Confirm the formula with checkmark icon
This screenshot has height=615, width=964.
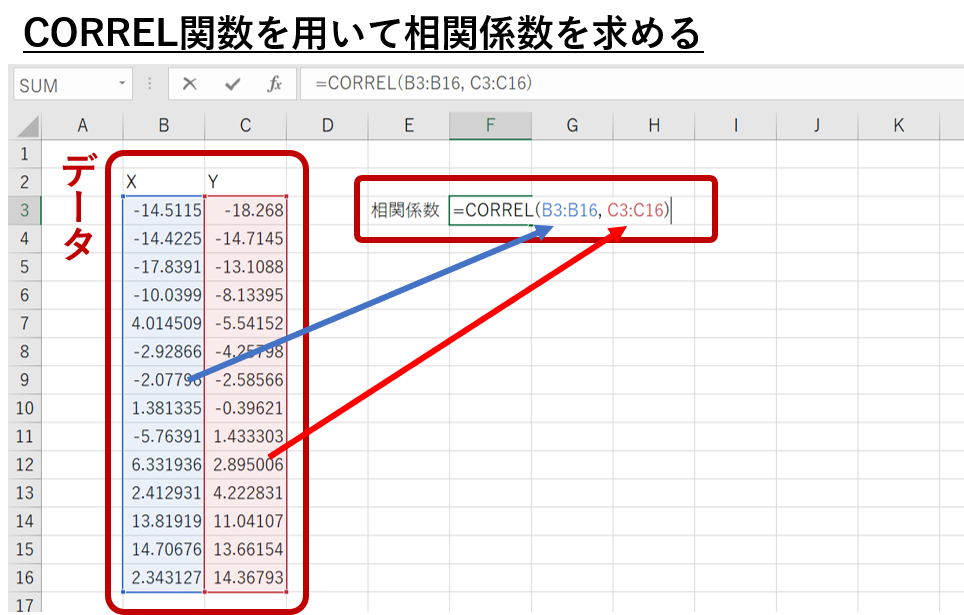[x=232, y=85]
